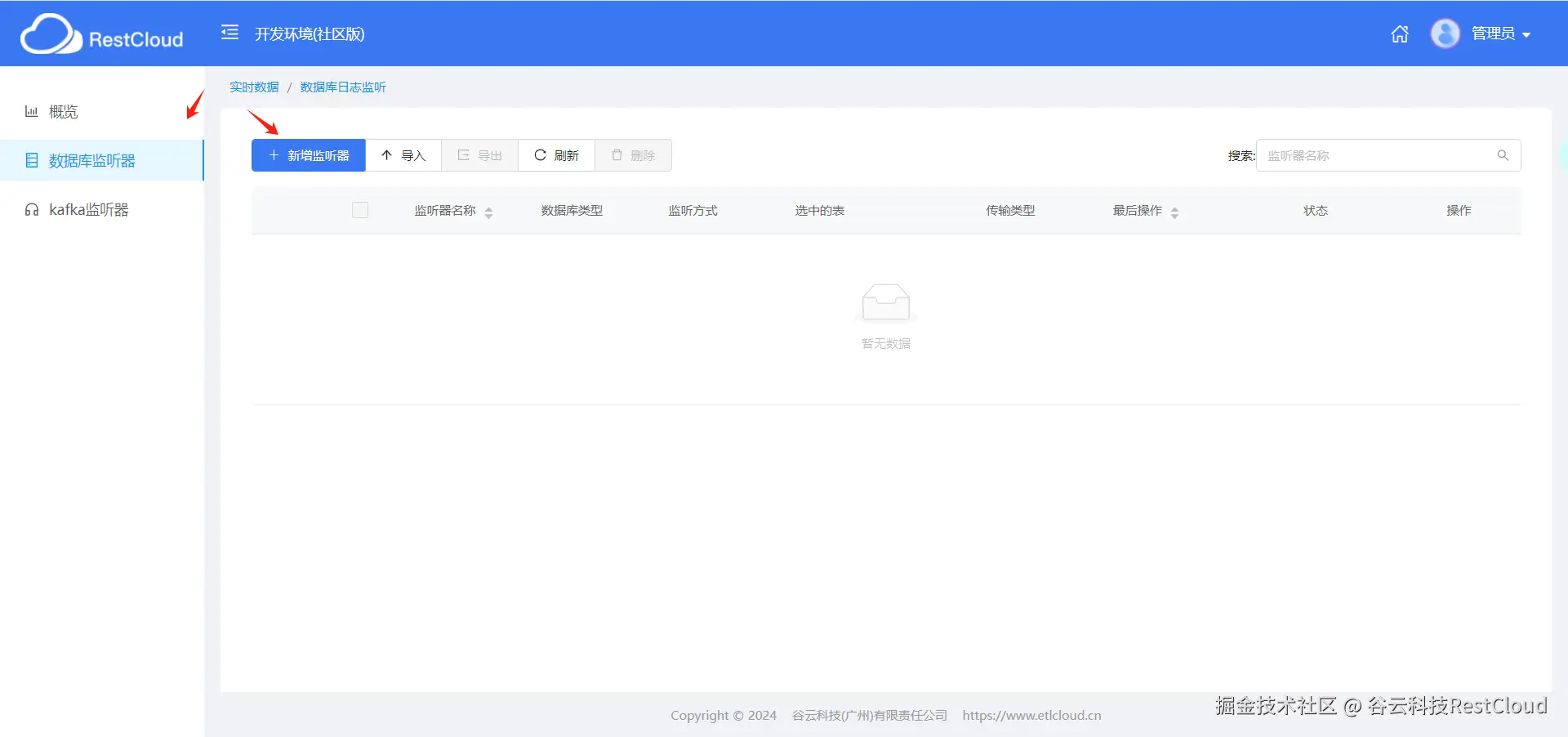The image size is (1568, 737).
Task: Go to home via the house icon
Action: [1400, 33]
